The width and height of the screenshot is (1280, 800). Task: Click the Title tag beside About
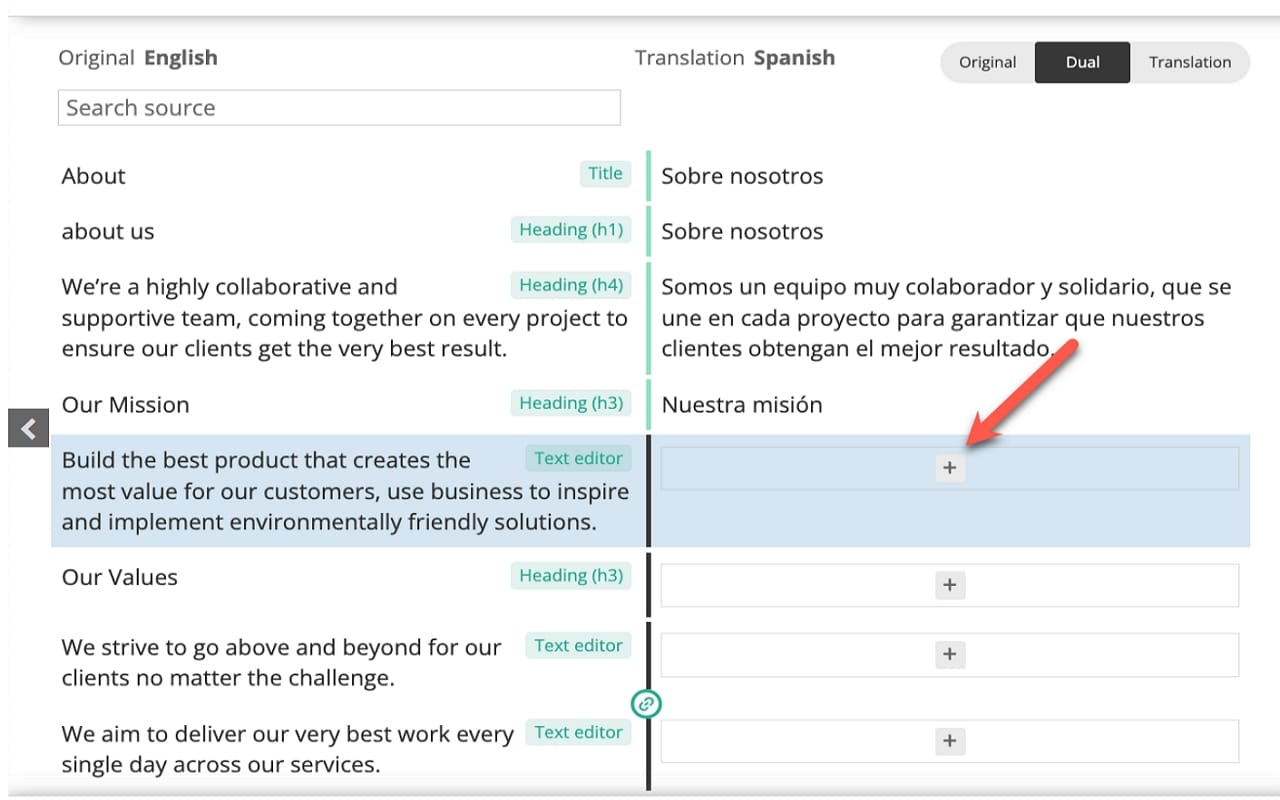605,173
